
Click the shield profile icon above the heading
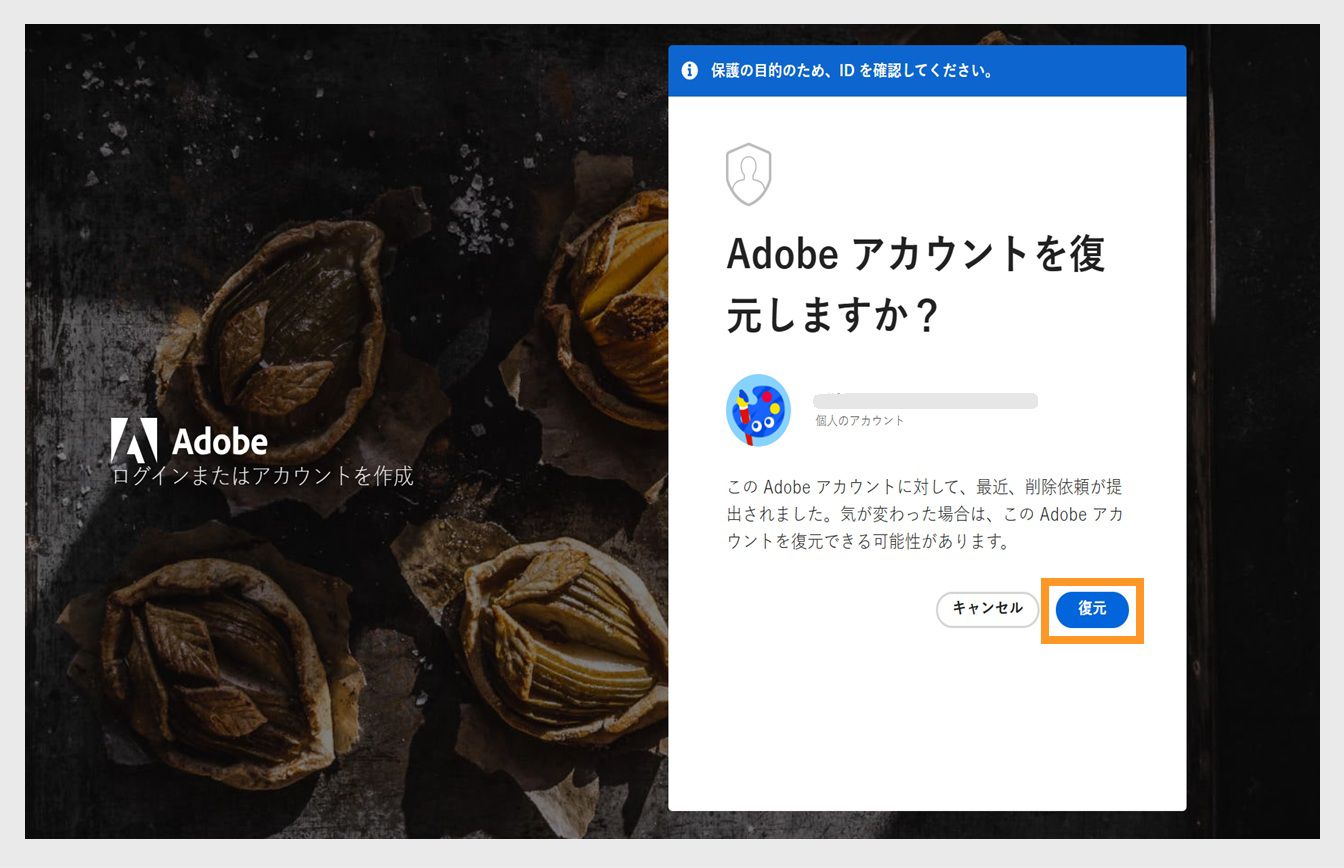tap(749, 172)
